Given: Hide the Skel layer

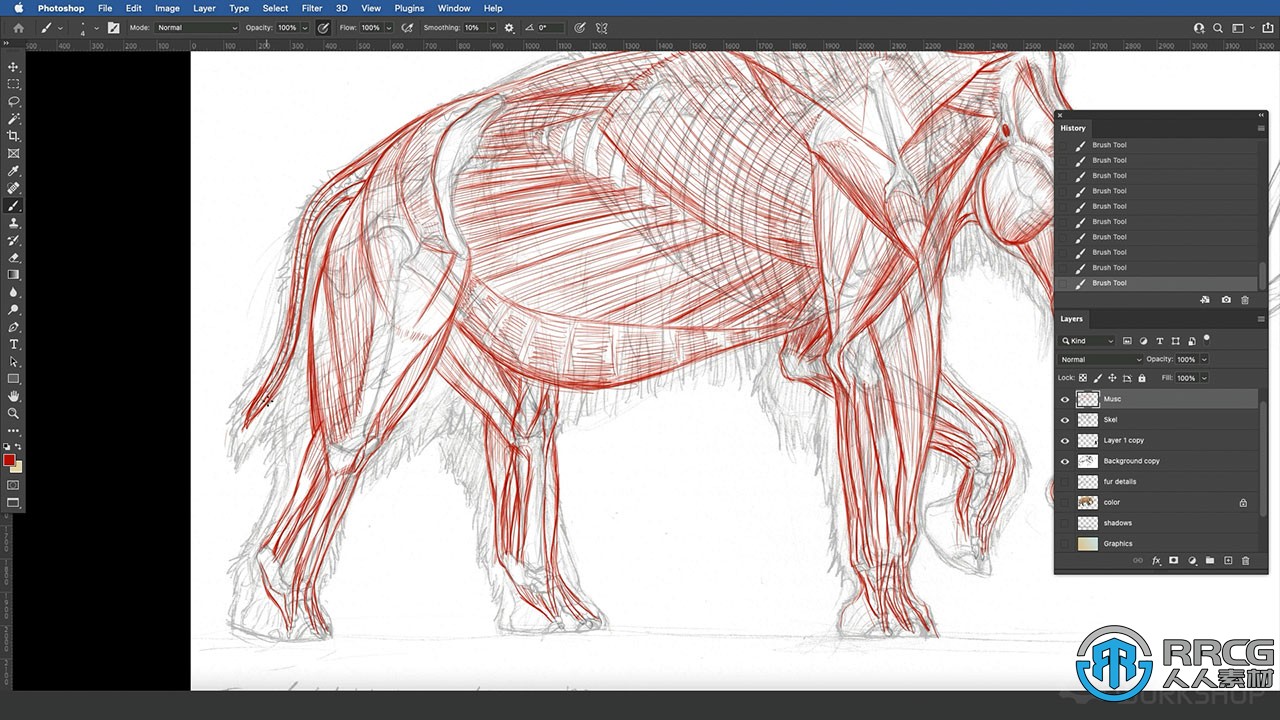Looking at the screenshot, I should tap(1065, 420).
